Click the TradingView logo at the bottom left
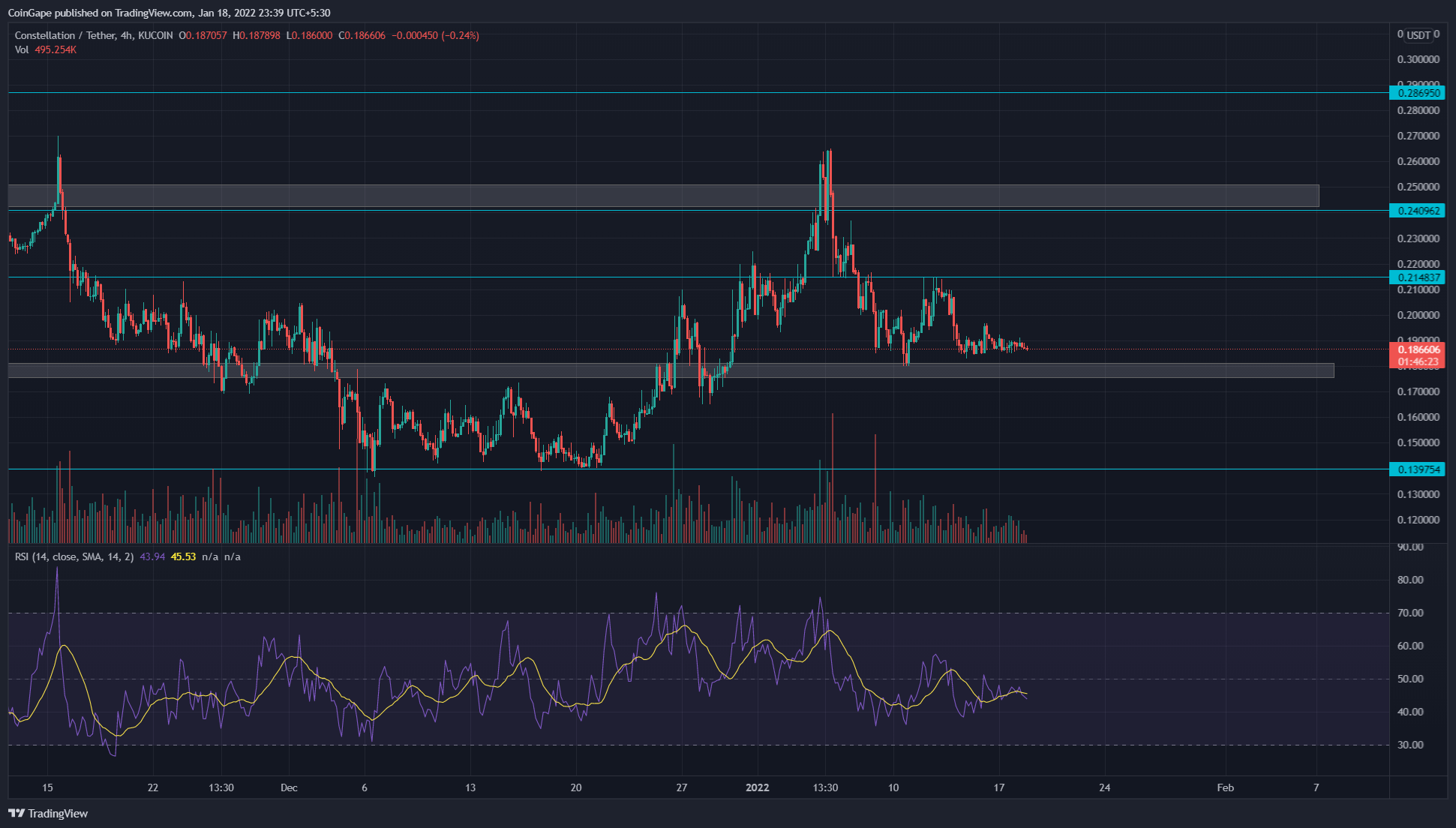The image size is (1456, 828). point(48,813)
